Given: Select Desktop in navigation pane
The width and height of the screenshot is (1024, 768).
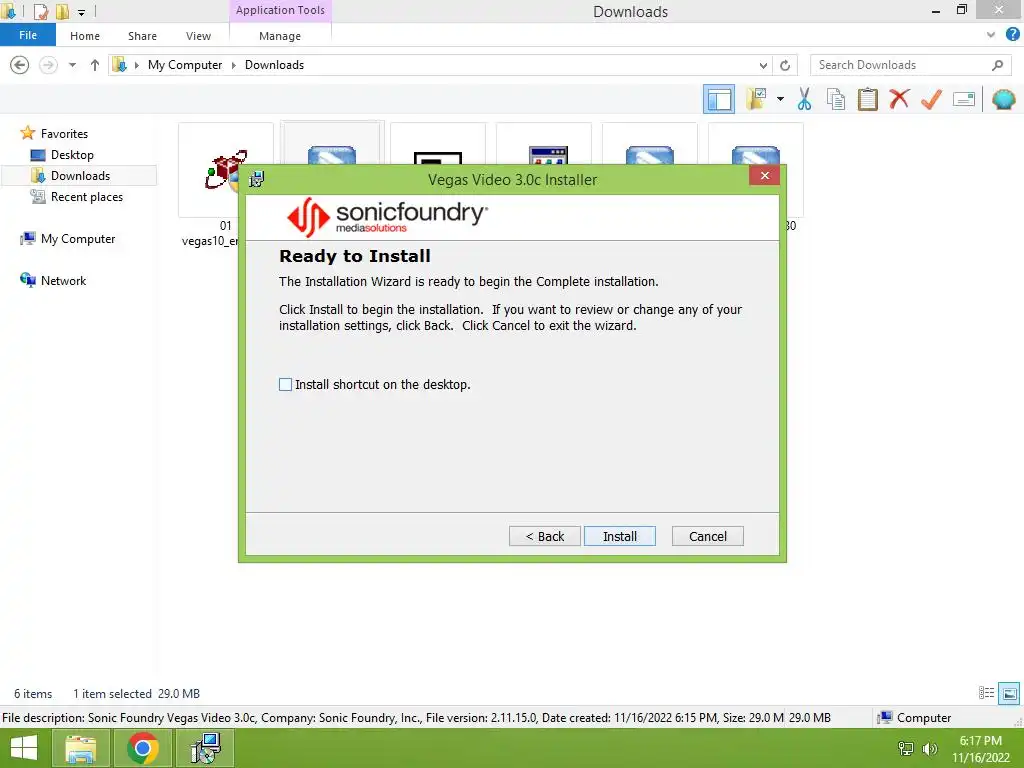Looking at the screenshot, I should (72, 155).
